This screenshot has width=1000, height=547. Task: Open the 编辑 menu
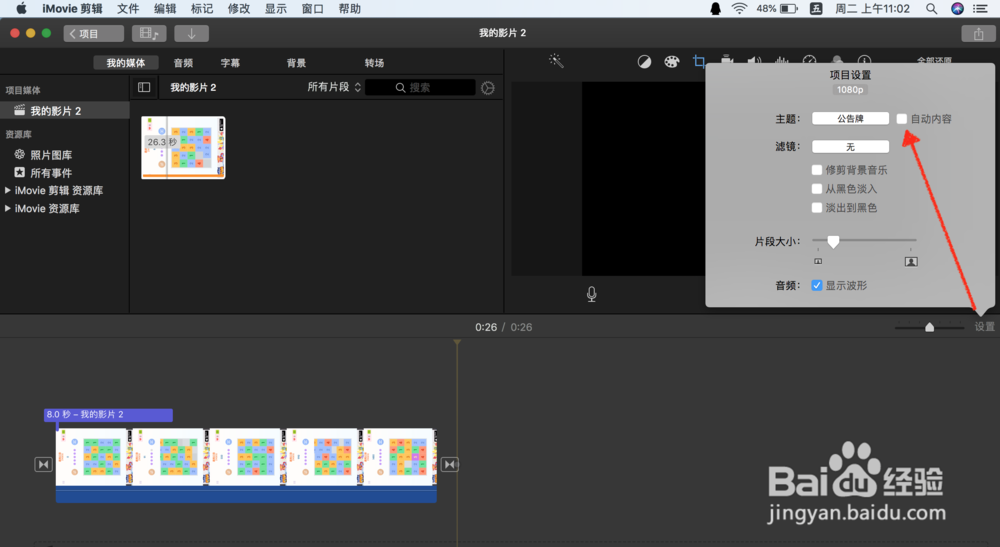(165, 9)
